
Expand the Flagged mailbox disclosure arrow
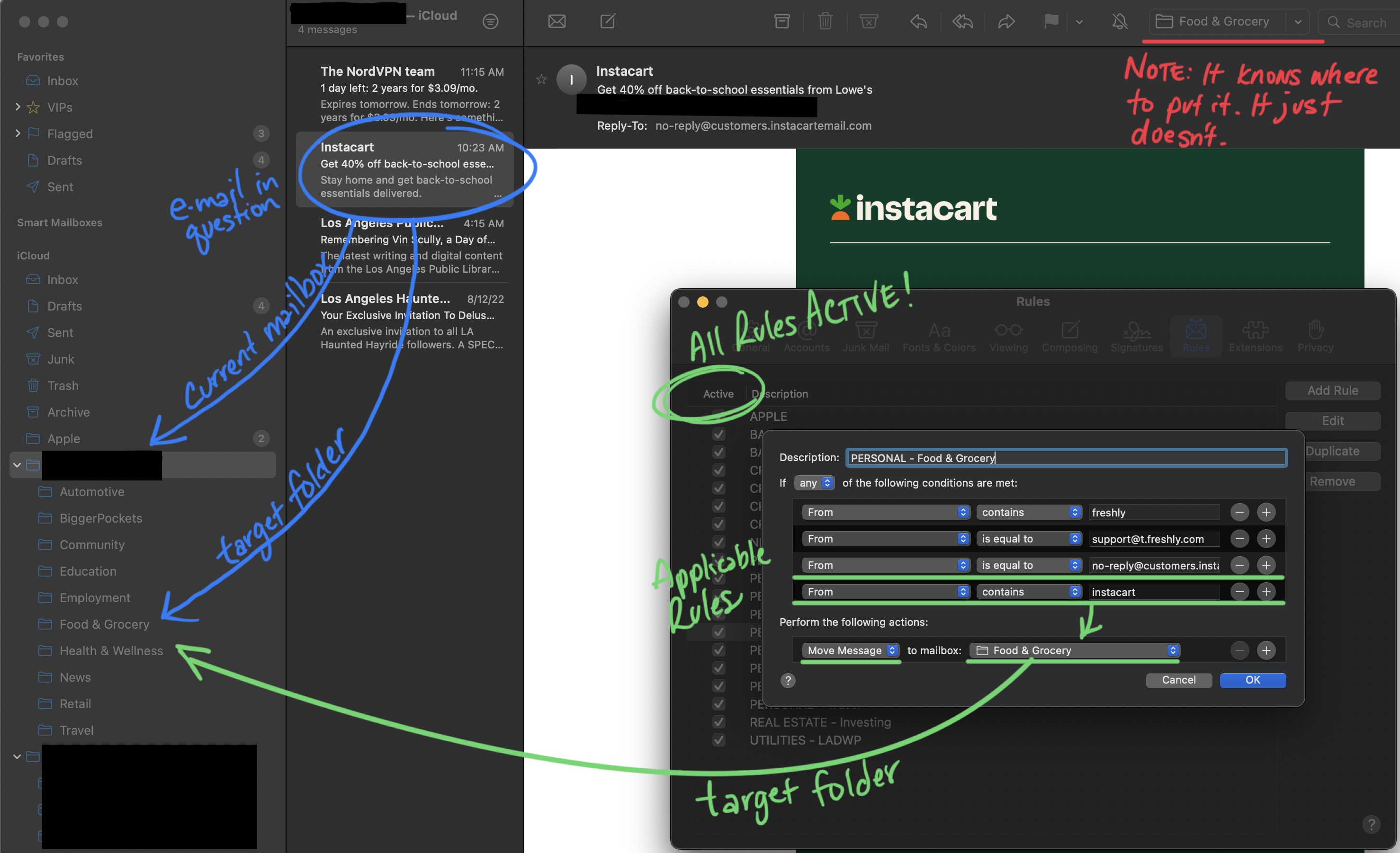(18, 133)
